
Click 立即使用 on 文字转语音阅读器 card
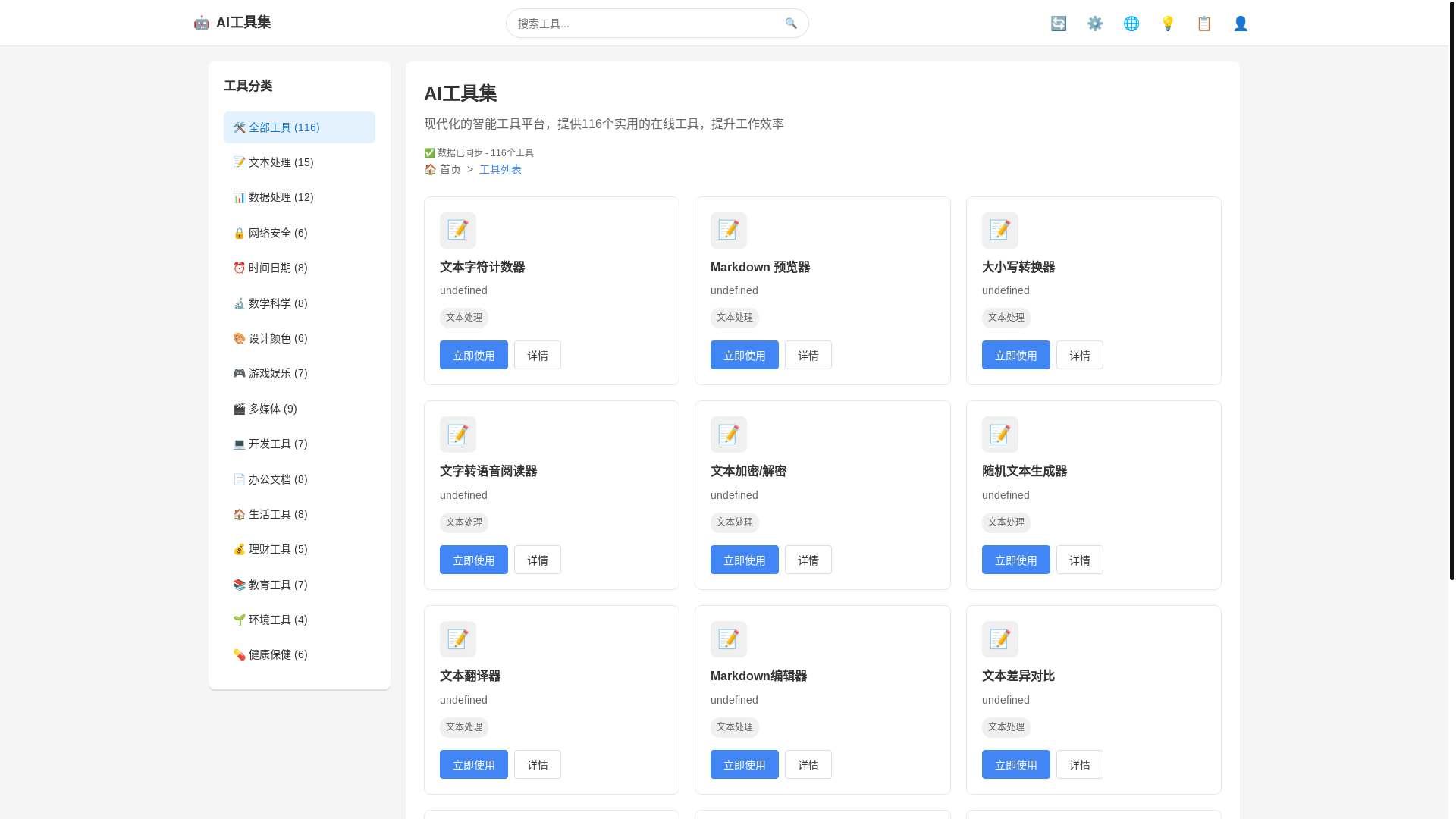pos(474,560)
